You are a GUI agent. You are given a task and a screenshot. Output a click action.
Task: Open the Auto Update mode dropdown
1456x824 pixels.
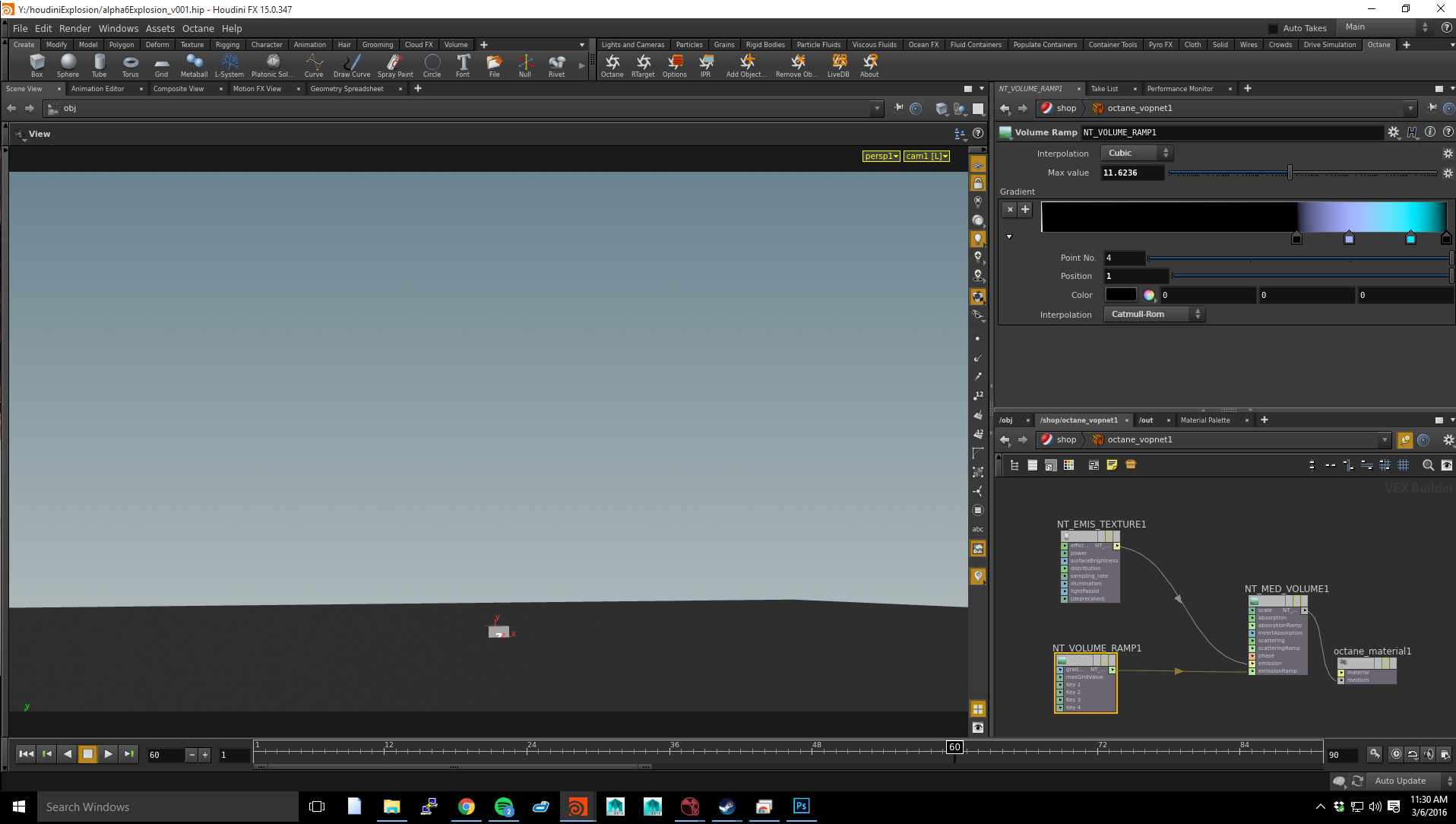point(1411,781)
